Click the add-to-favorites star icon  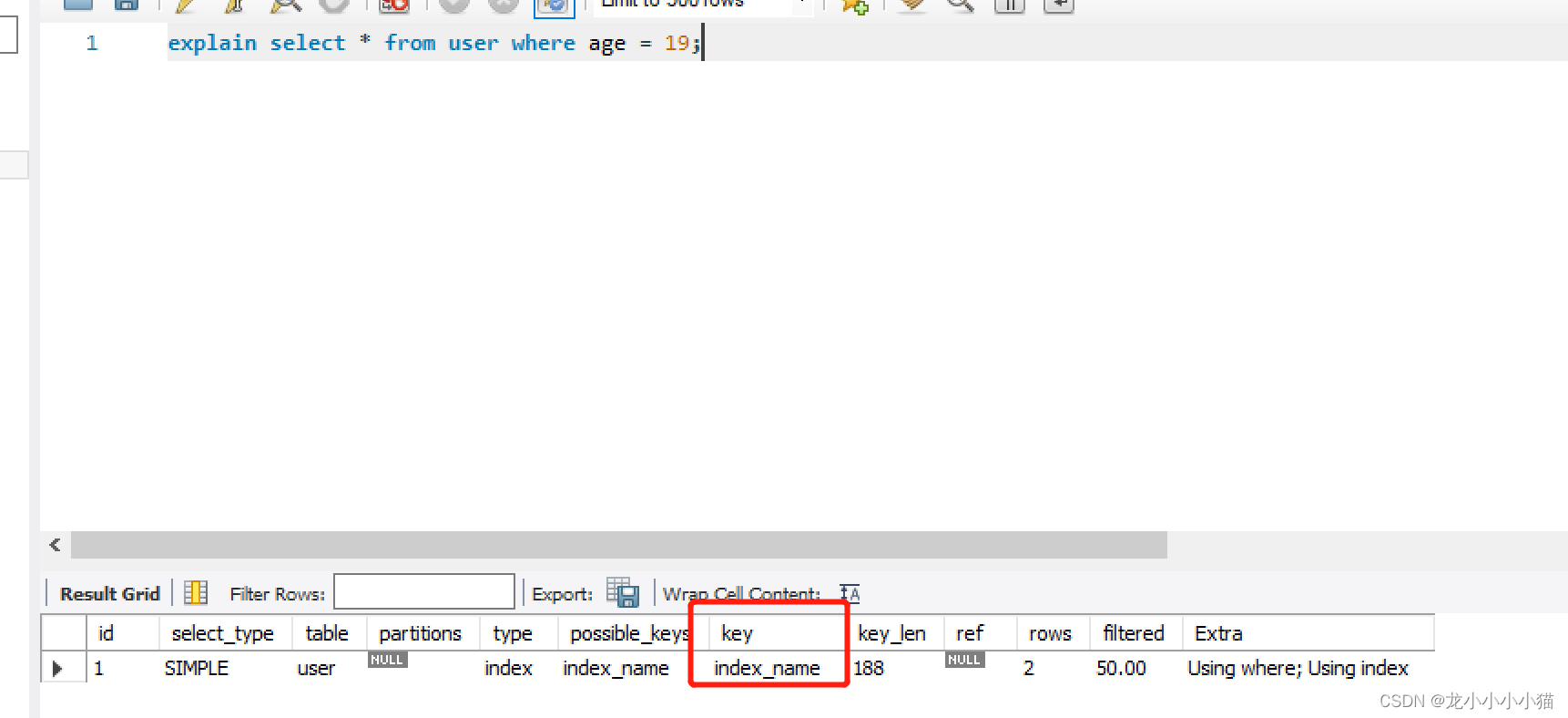[x=854, y=5]
